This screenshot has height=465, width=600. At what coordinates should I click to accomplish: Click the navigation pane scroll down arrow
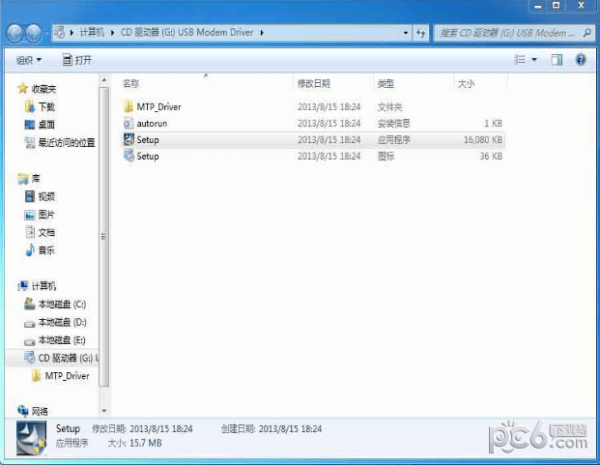tap(104, 411)
